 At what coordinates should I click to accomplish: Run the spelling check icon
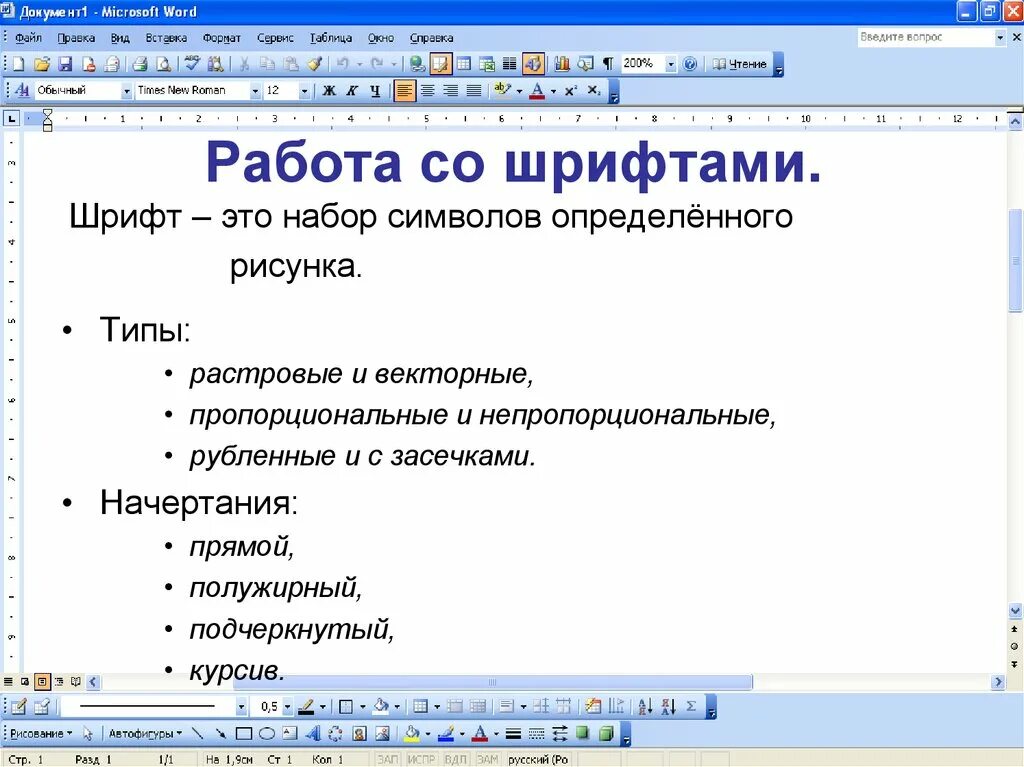pyautogui.click(x=192, y=64)
